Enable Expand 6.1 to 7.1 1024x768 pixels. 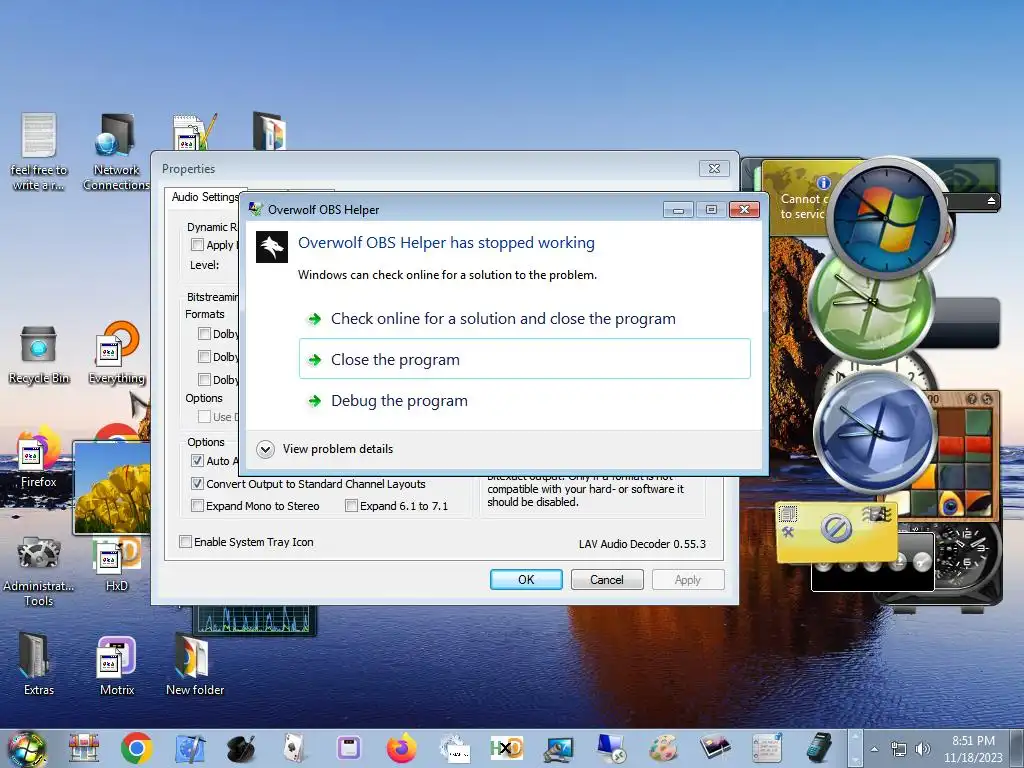[351, 505]
